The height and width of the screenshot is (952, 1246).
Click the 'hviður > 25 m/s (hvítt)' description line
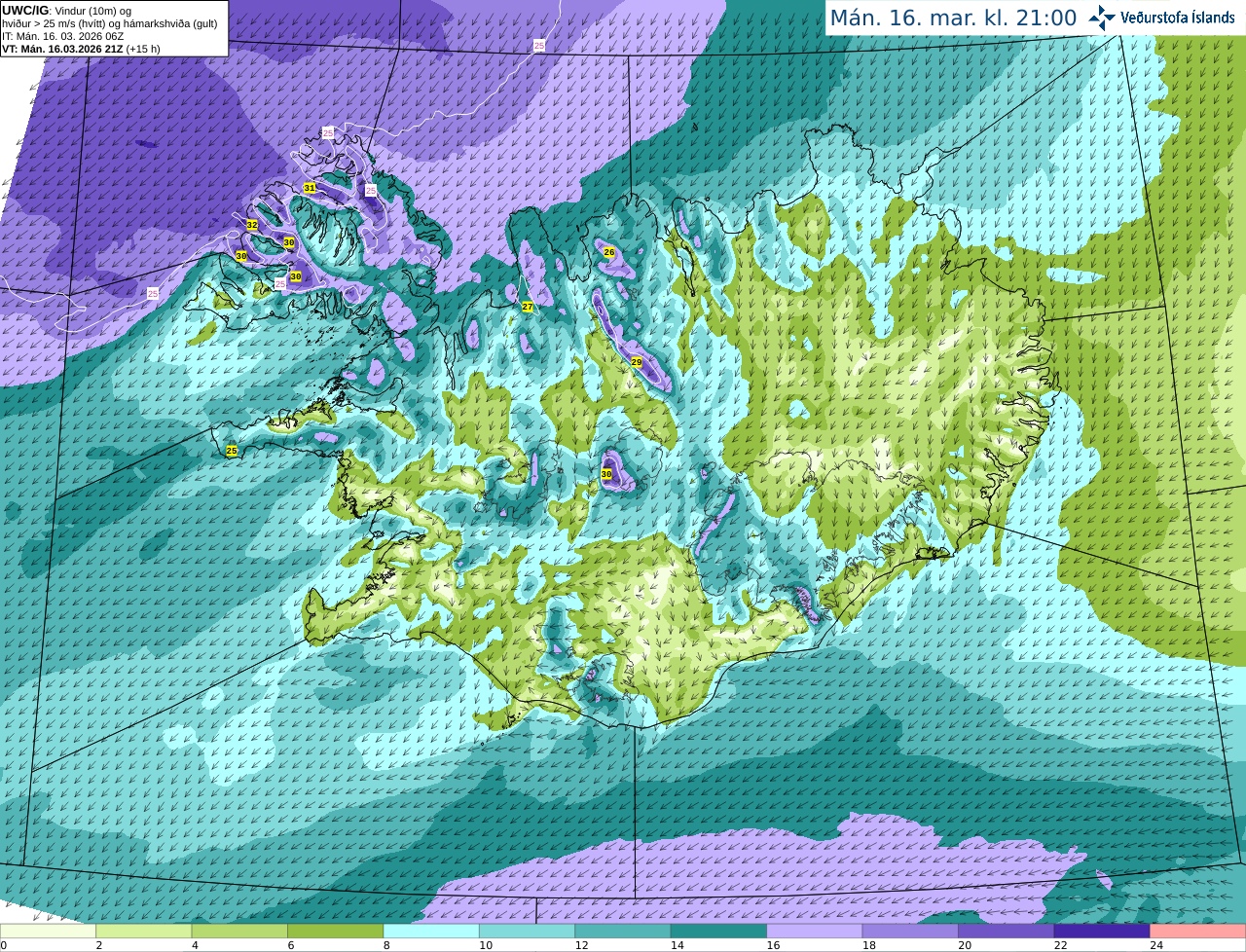click(x=110, y=23)
